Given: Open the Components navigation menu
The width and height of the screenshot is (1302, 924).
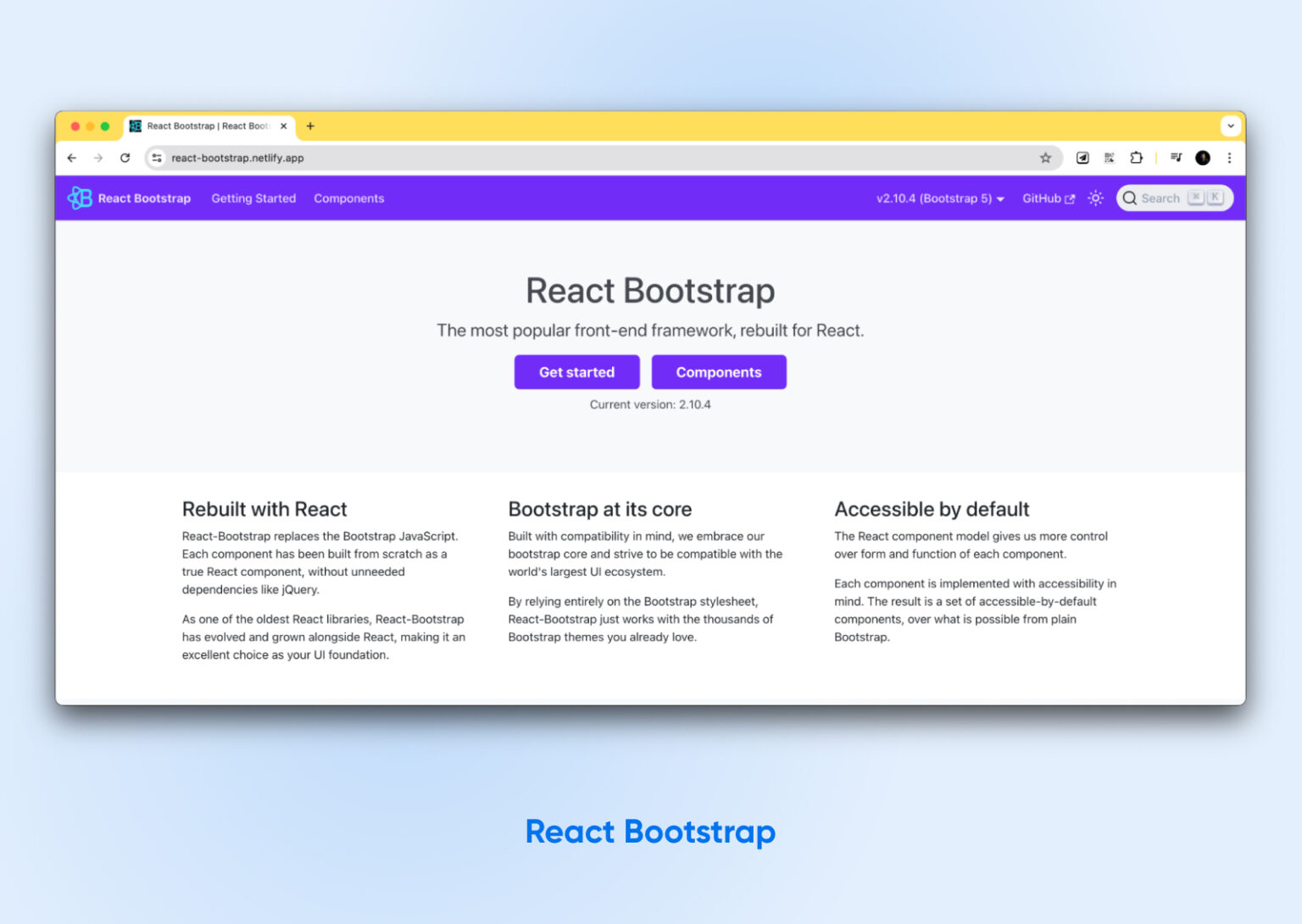Looking at the screenshot, I should click(348, 198).
